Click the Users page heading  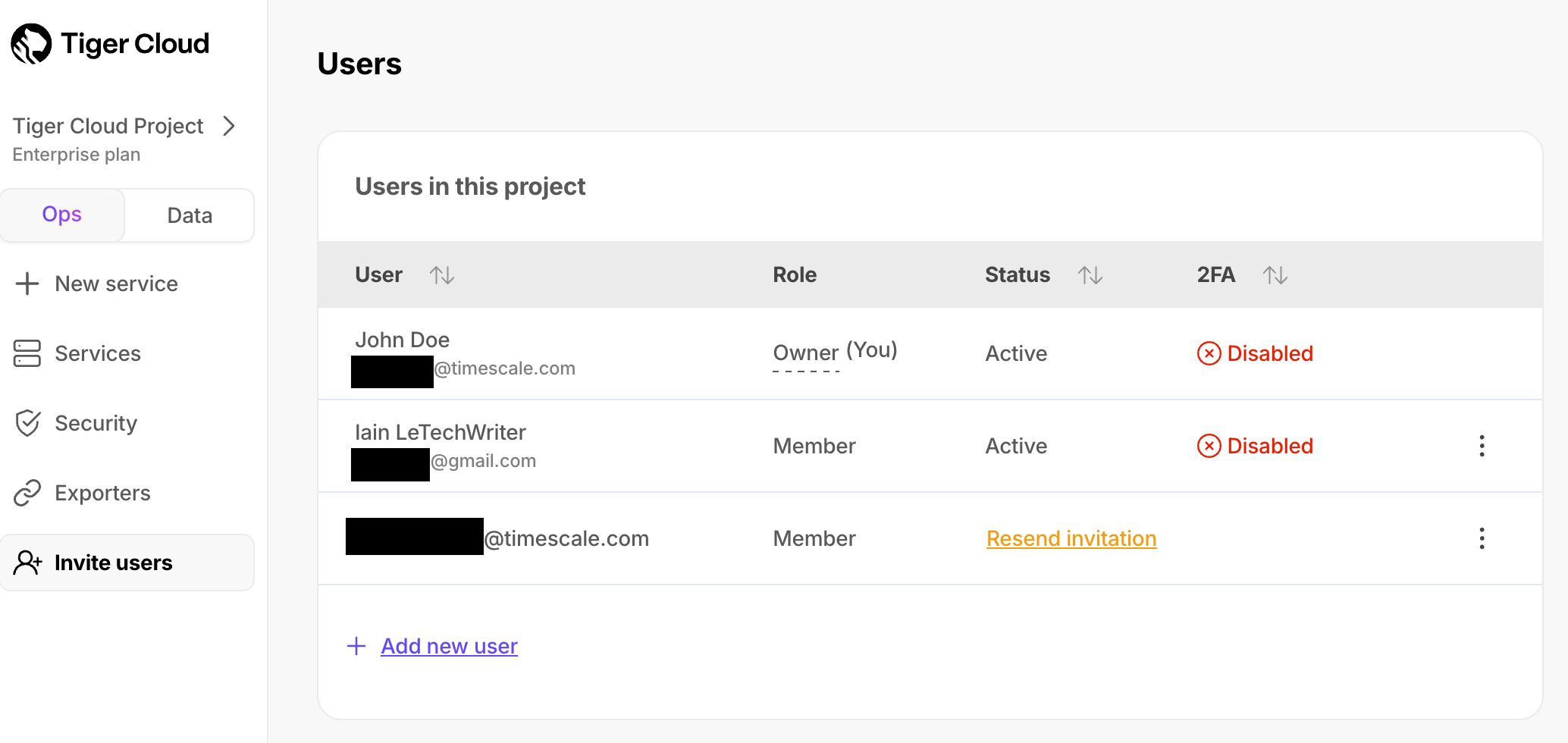[x=359, y=64]
